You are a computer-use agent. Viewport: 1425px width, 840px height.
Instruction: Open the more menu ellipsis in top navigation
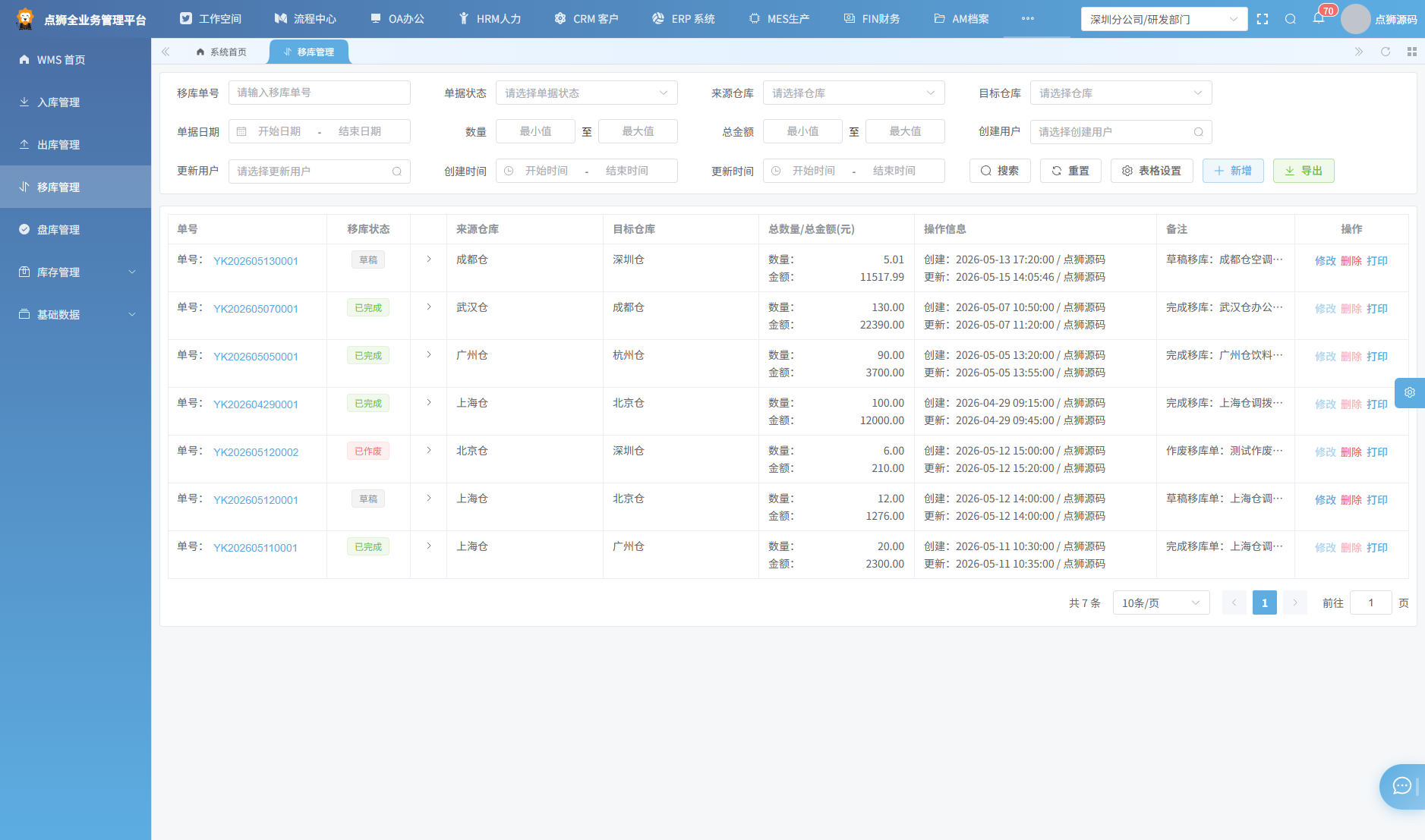(1028, 18)
